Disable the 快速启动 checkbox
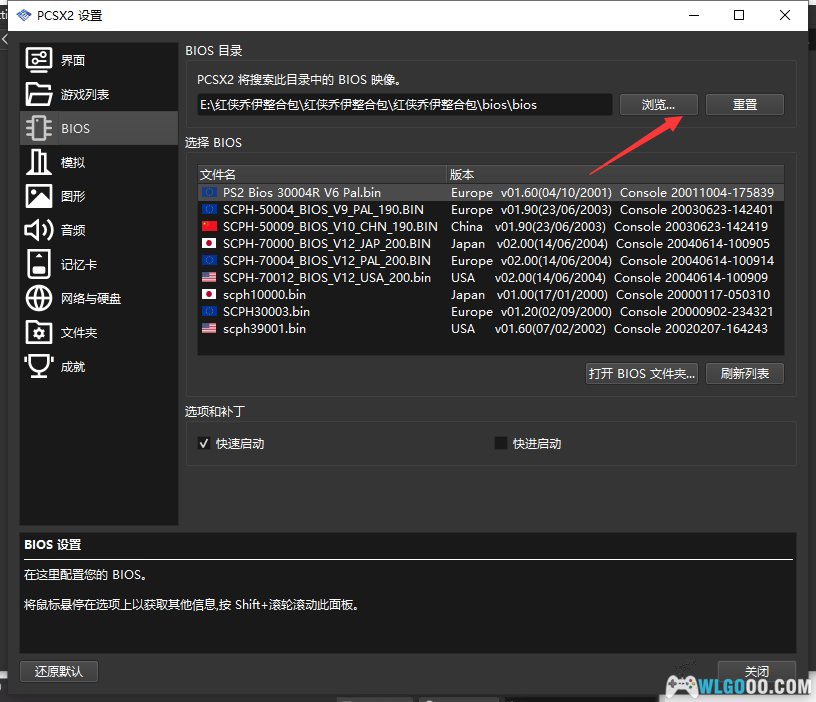The image size is (816, 702). point(205,444)
